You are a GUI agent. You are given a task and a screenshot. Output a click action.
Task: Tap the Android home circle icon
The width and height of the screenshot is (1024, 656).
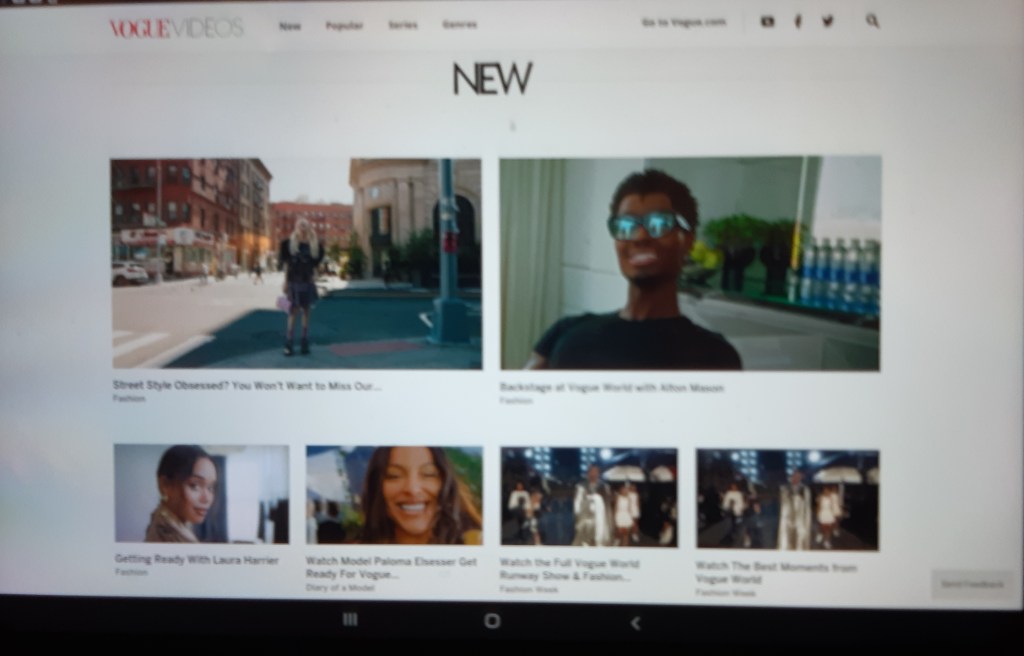click(x=492, y=621)
